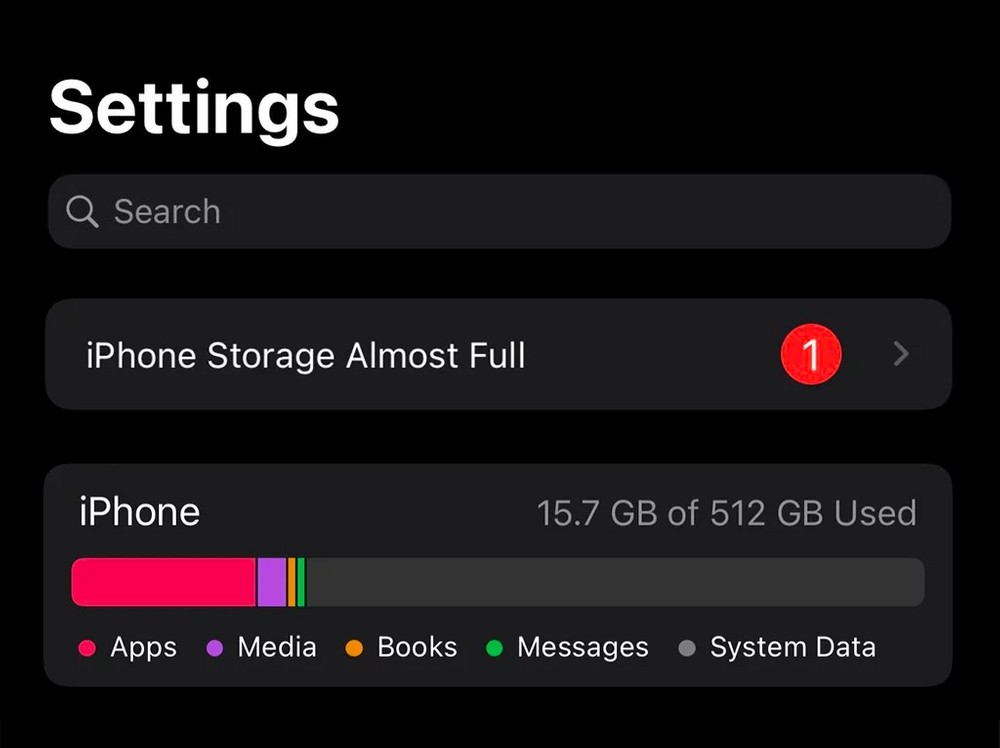
Task: Tap the purple Media legend dot
Action: click(x=215, y=649)
